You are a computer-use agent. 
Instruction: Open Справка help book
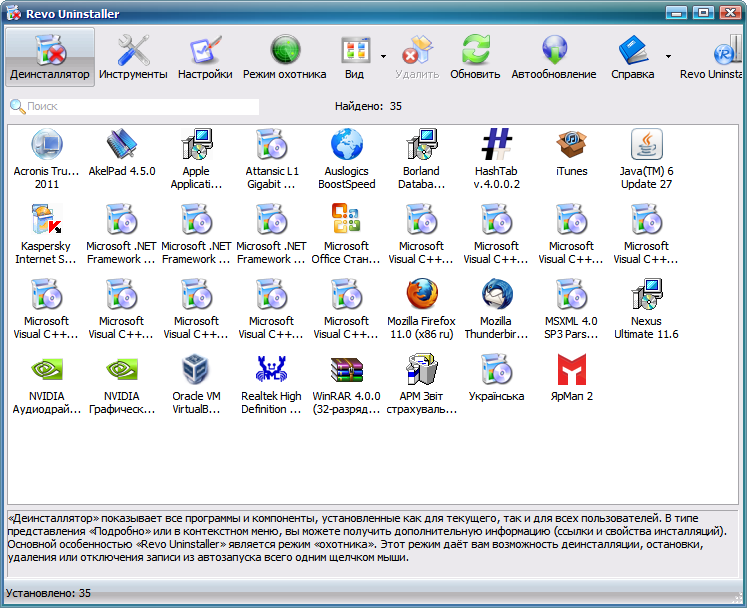pos(633,57)
